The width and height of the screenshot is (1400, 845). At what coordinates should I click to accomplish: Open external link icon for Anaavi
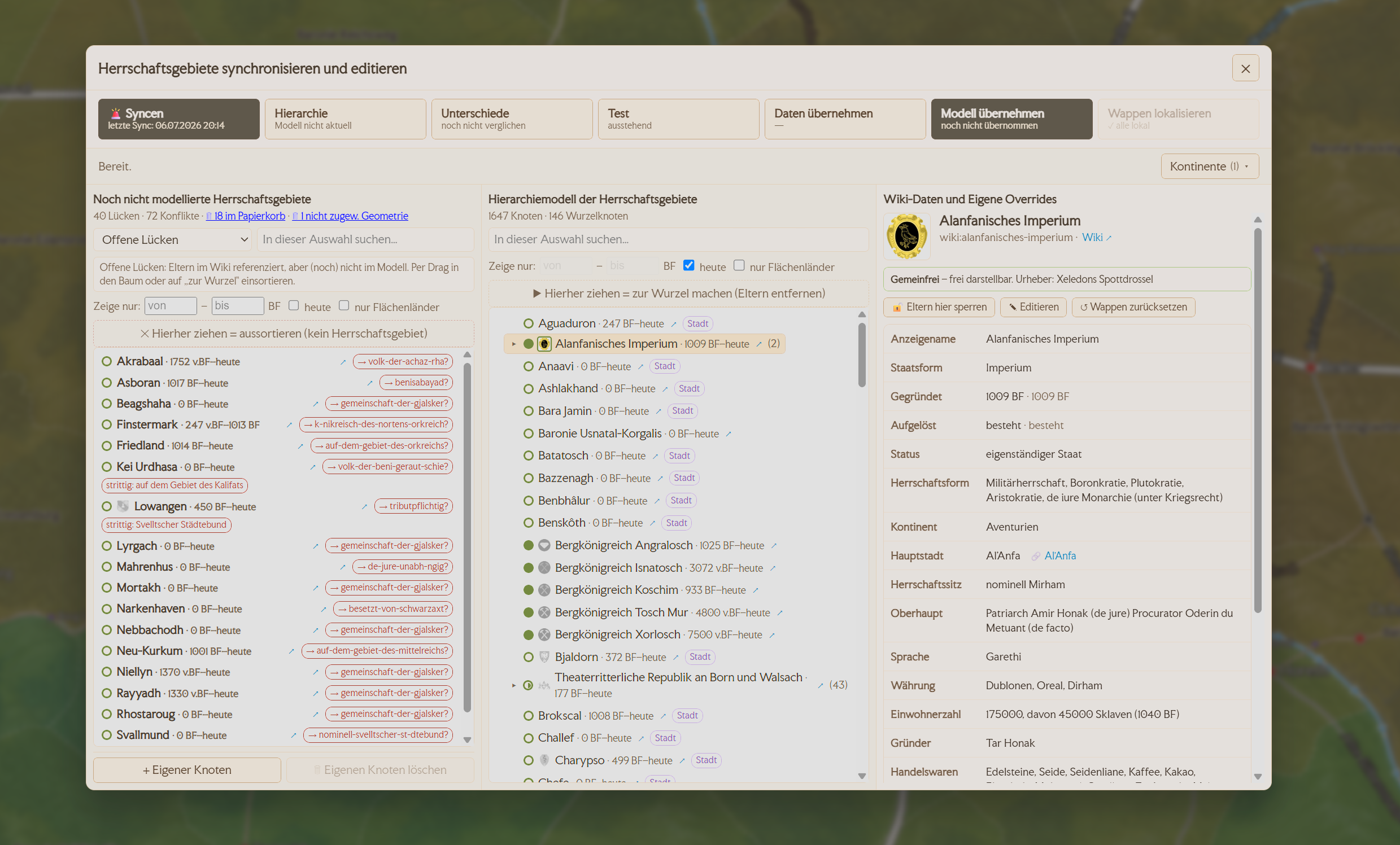pos(640,367)
